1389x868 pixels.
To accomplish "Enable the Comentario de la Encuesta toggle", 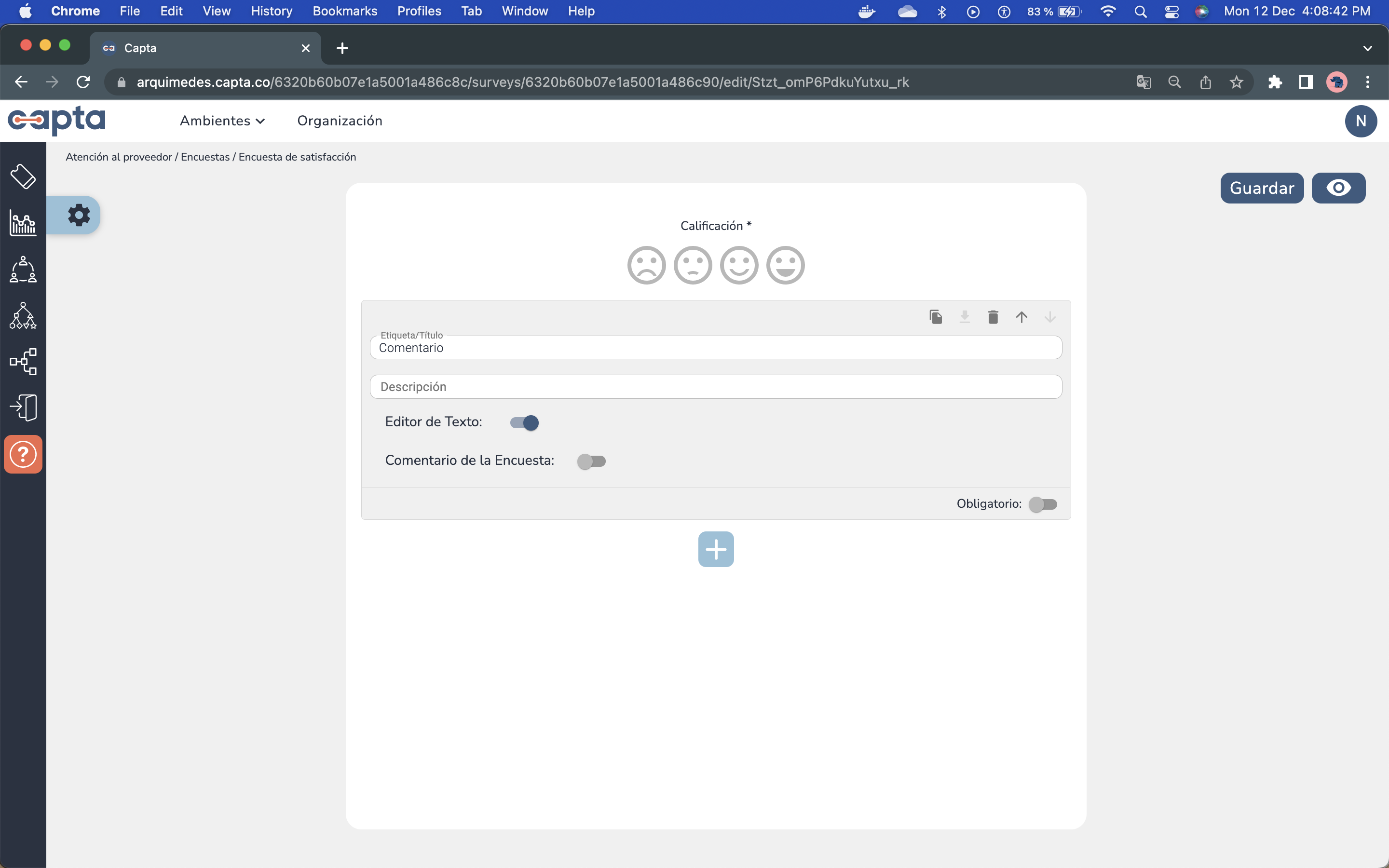I will [x=592, y=461].
